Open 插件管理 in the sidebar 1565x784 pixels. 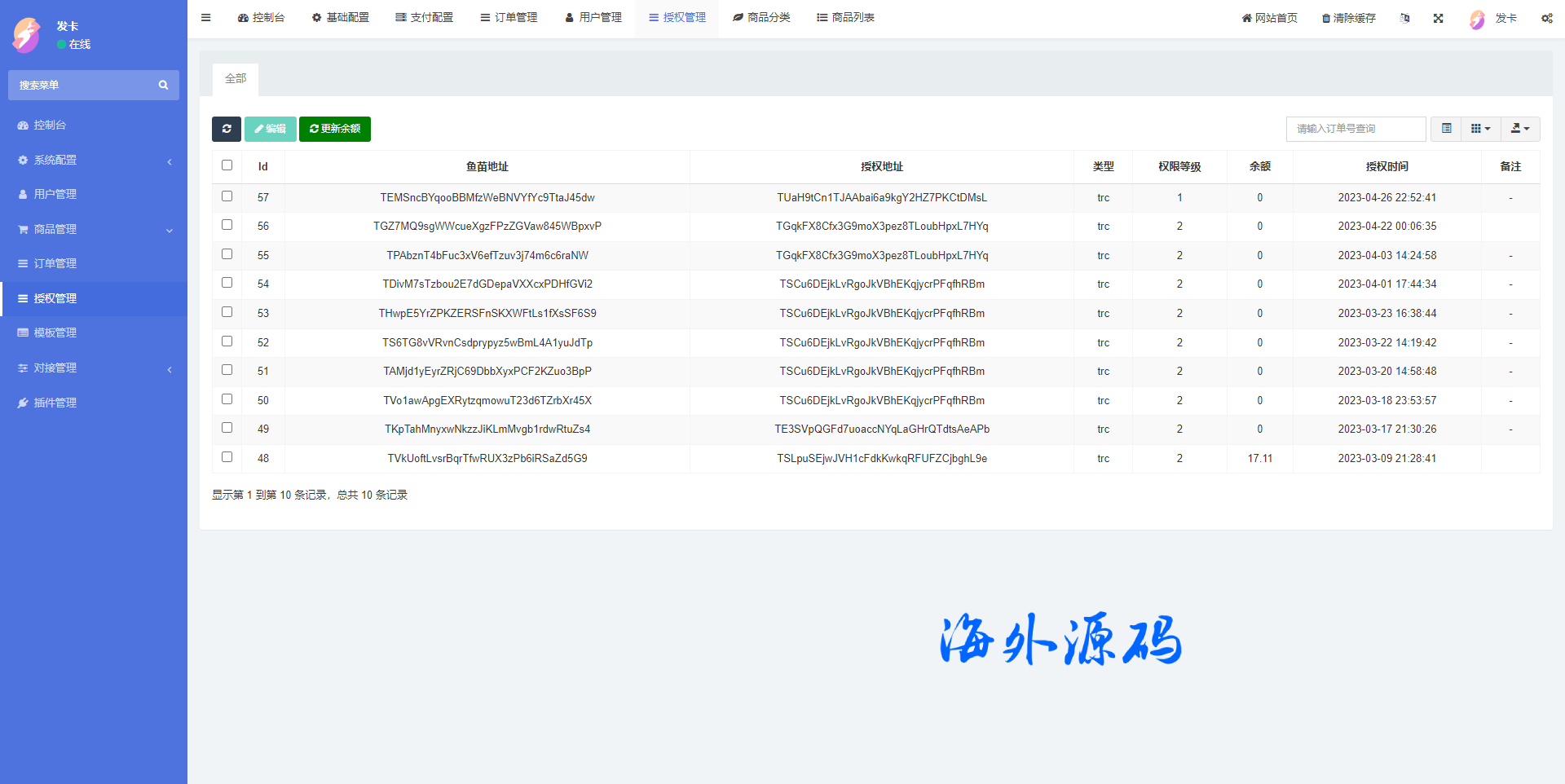[55, 403]
